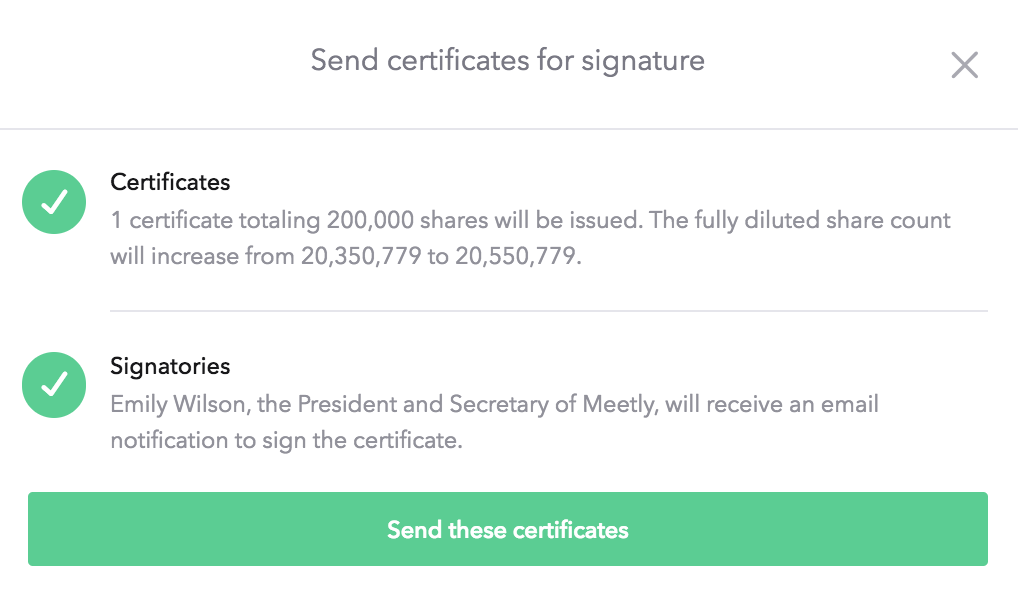1018x594 pixels.
Task: Select the Signatories section heading
Action: 170,366
